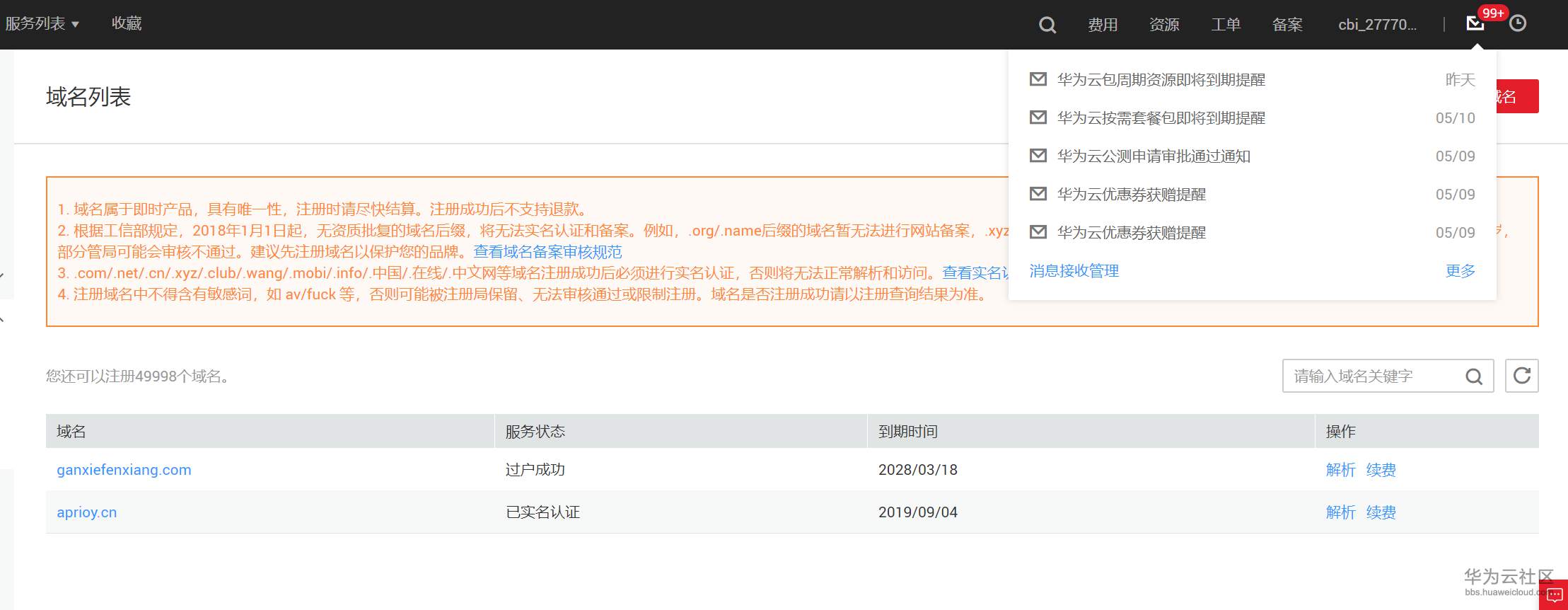Screen dimensions: 1568x610
Task: Open 收藏 in the top bar
Action: (127, 23)
